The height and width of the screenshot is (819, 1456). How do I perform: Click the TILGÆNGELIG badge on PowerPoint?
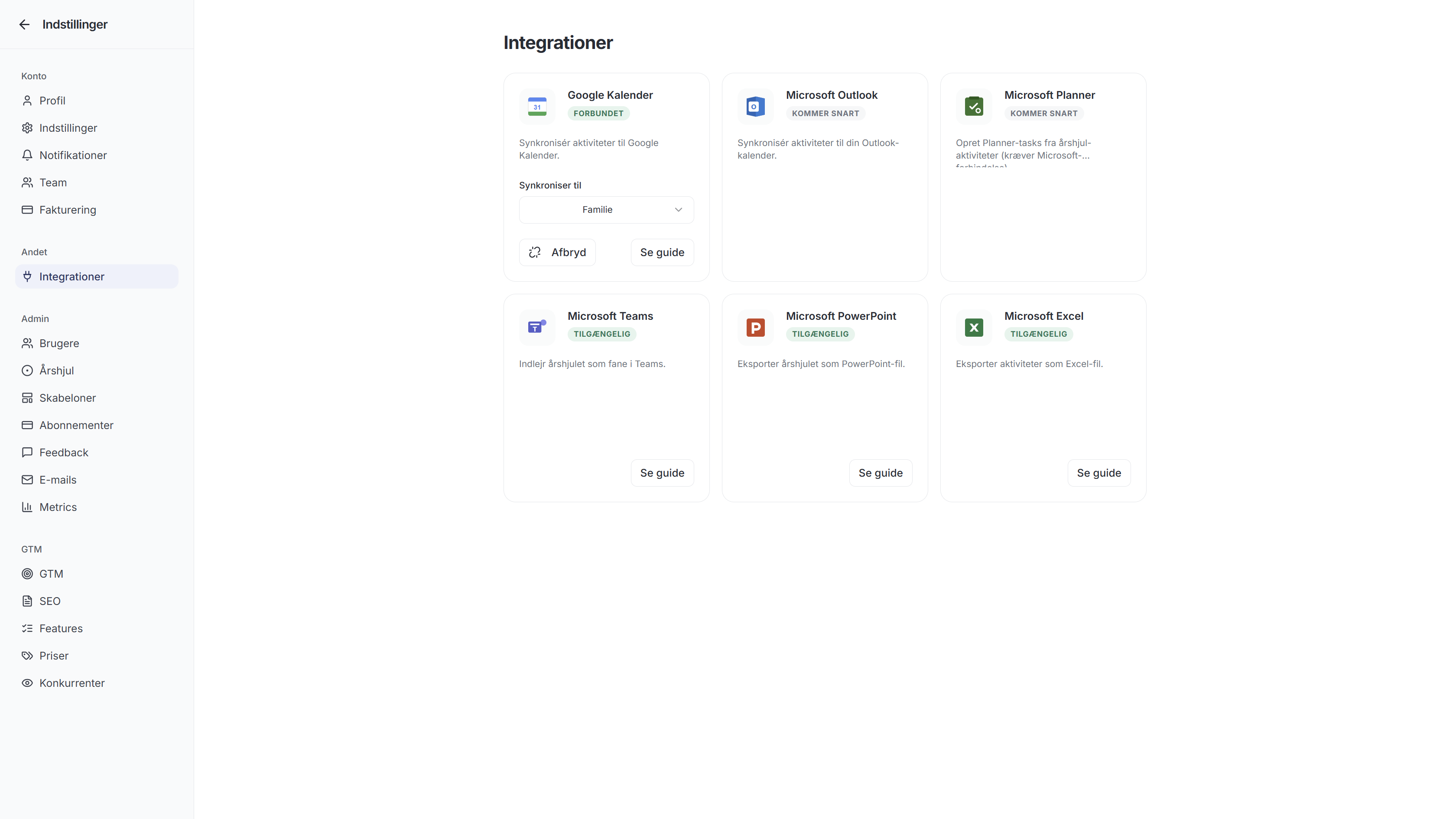[x=820, y=334]
